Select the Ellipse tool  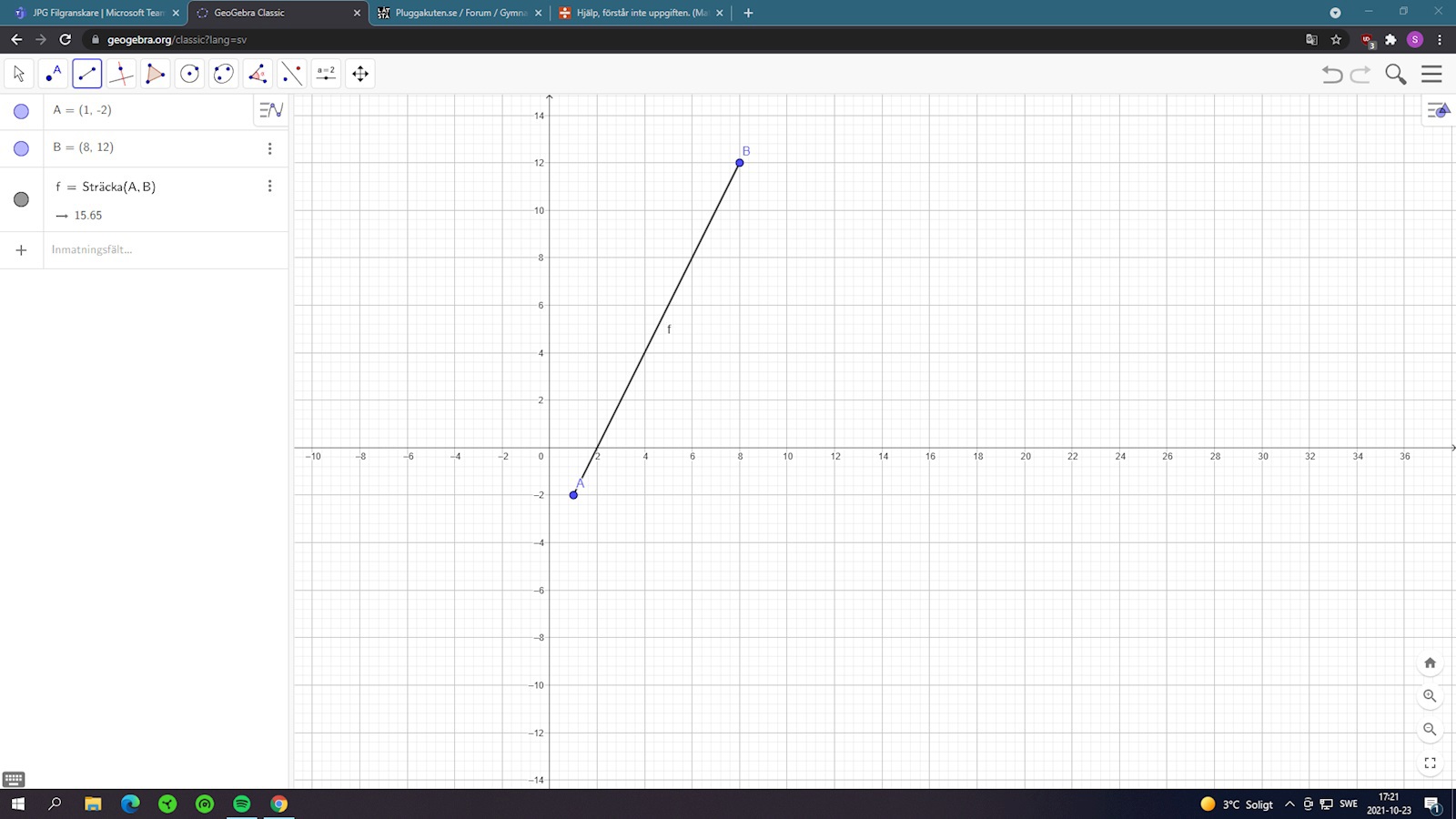coord(224,74)
